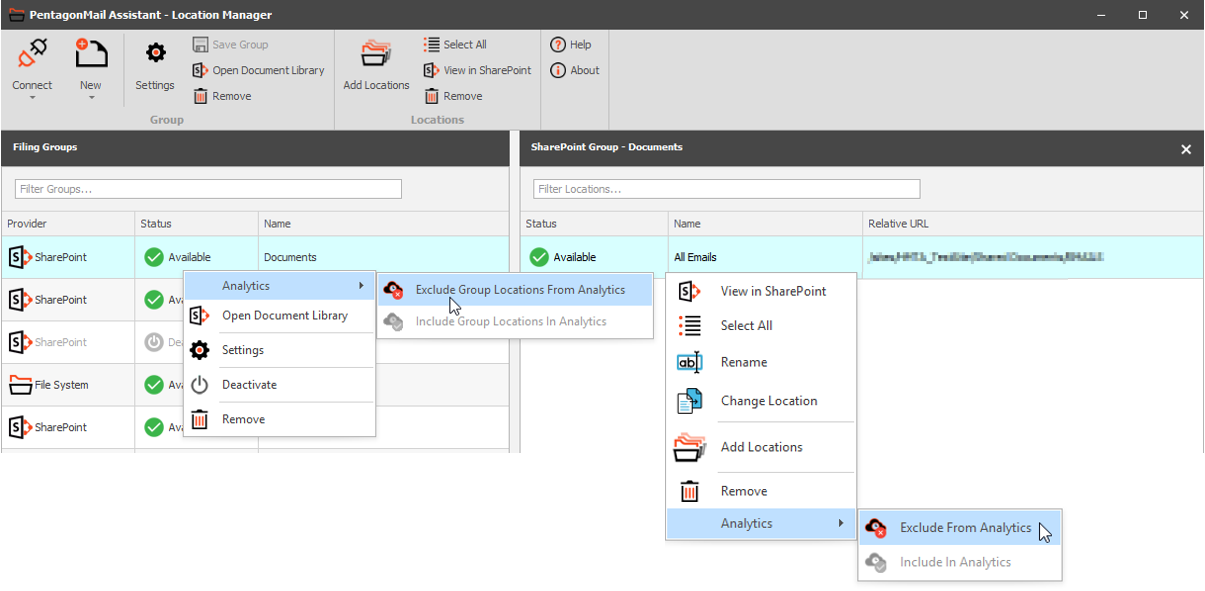Click the Rename text-cursor icon in the context menu
This screenshot has width=1205, height=591.
(690, 362)
